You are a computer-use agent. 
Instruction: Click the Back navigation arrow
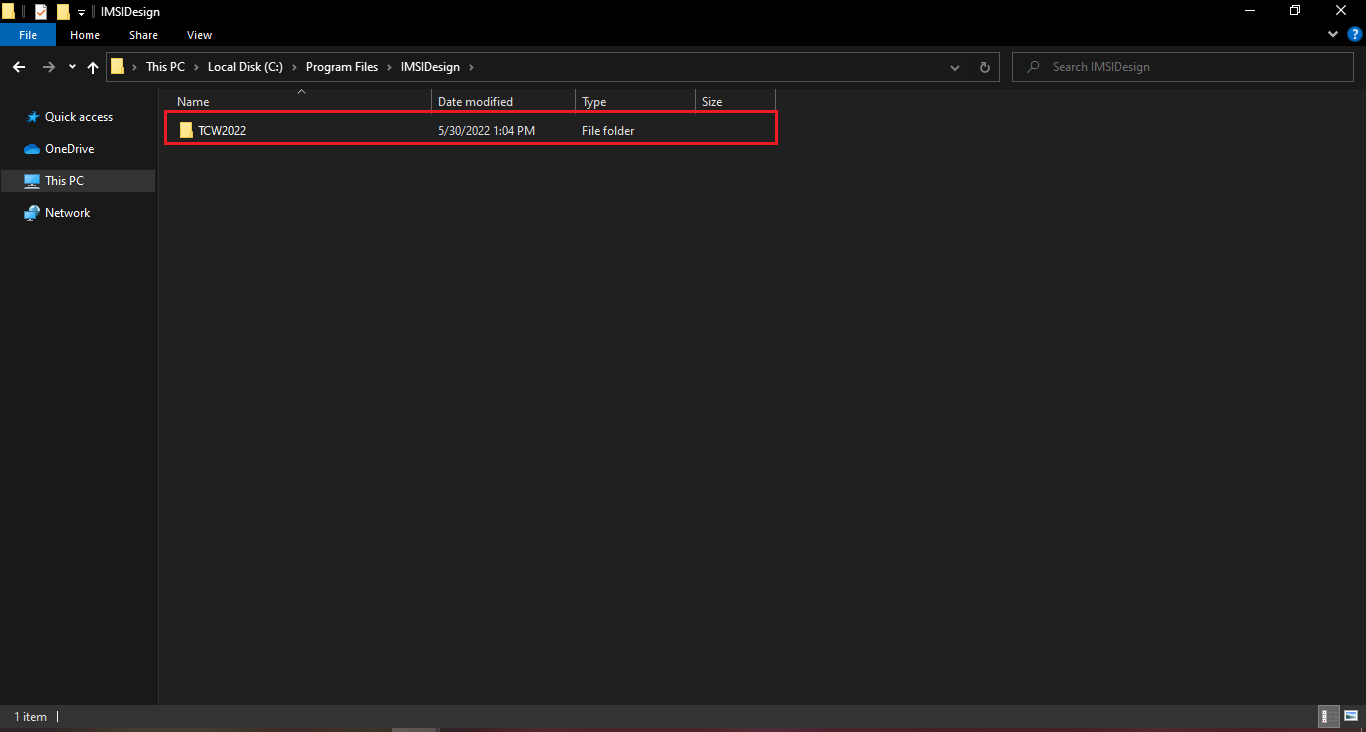[18, 67]
